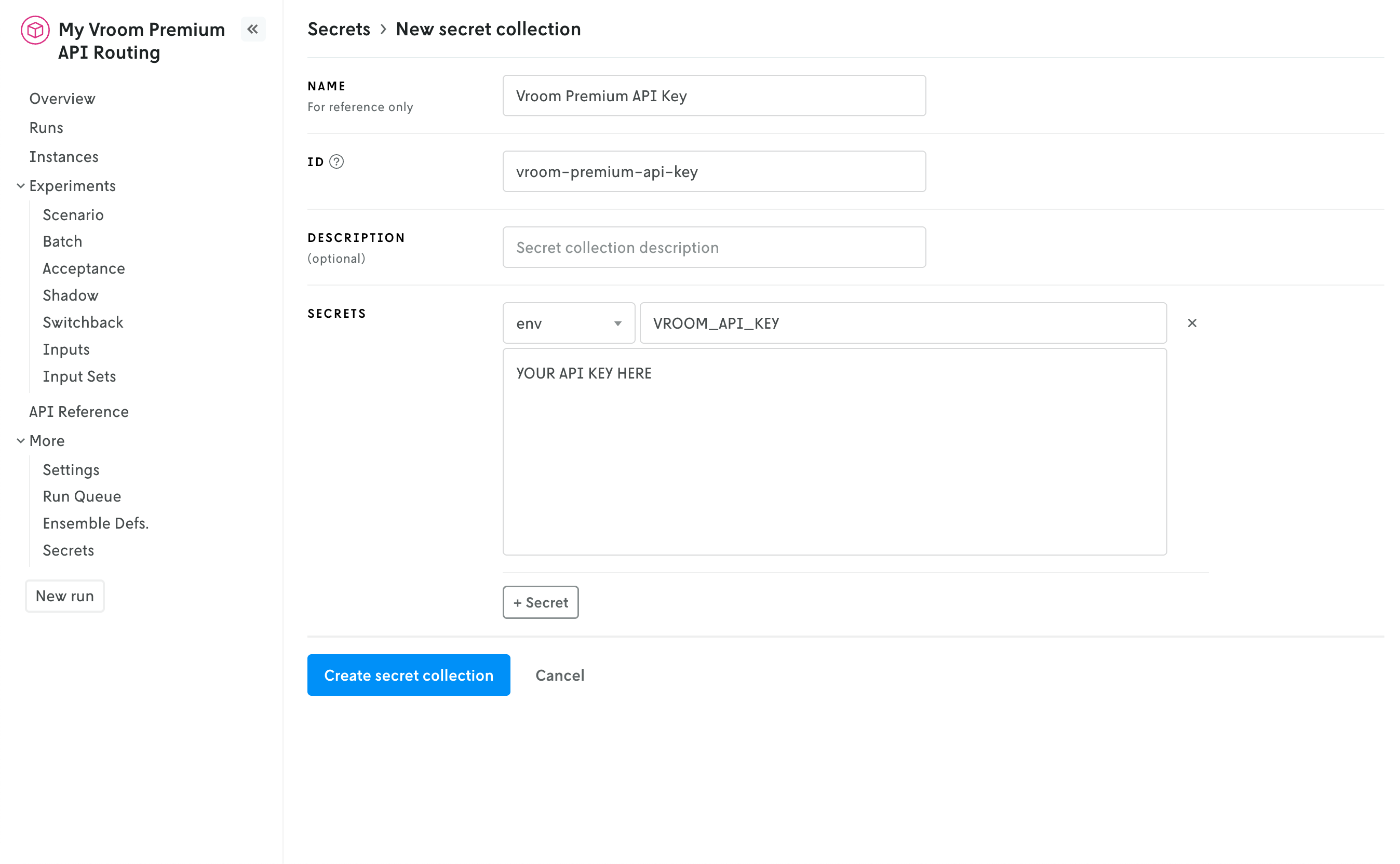Open the Runs page

(46, 127)
